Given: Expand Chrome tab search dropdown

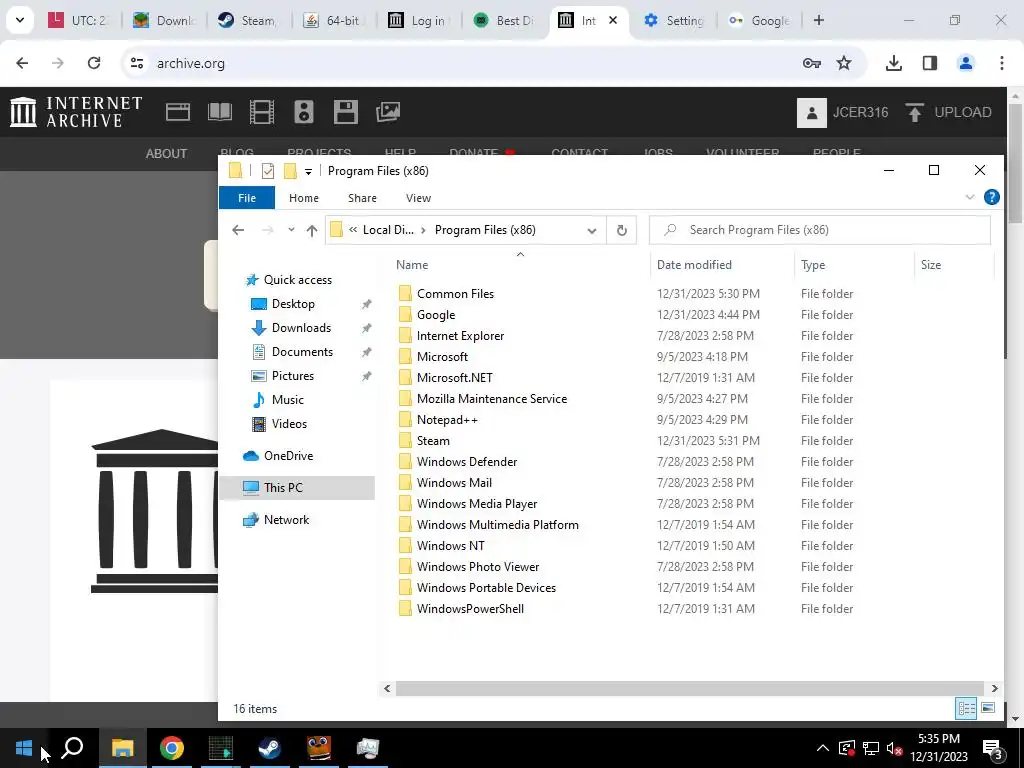Looking at the screenshot, I should click(x=20, y=20).
